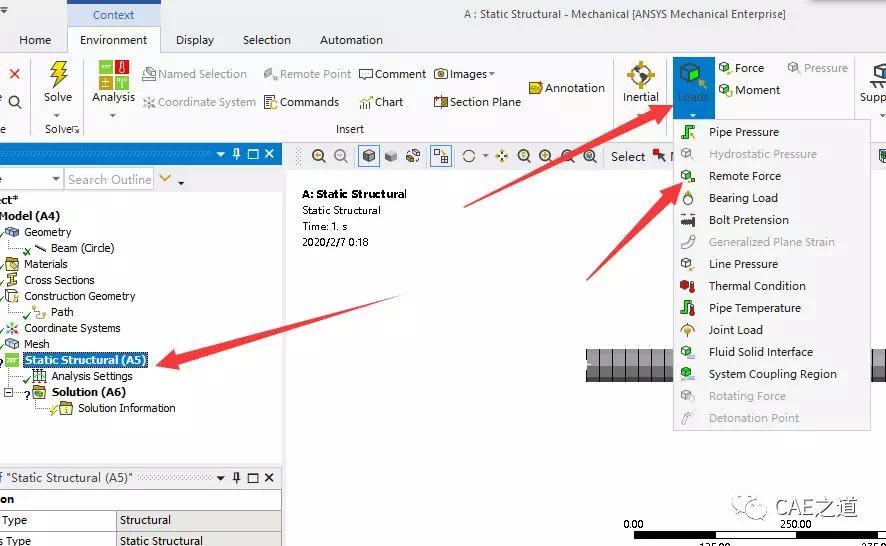The image size is (886, 546).
Task: Click the Solve lightning bolt icon
Action: click(58, 73)
